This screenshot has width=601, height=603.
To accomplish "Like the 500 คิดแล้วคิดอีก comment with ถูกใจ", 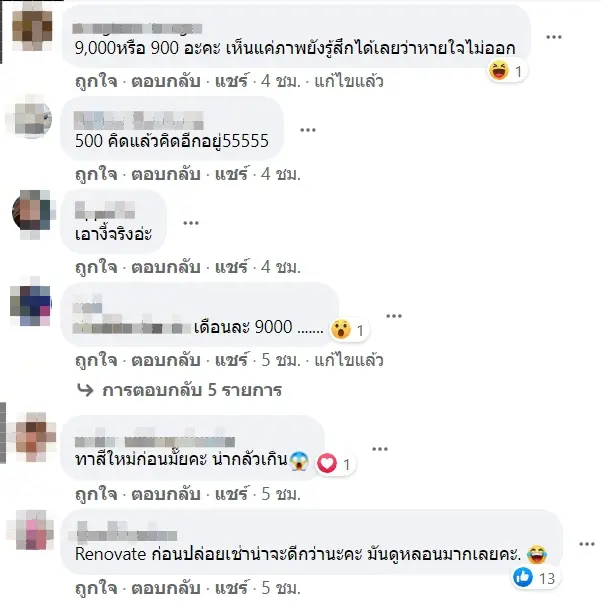I will click(96, 175).
